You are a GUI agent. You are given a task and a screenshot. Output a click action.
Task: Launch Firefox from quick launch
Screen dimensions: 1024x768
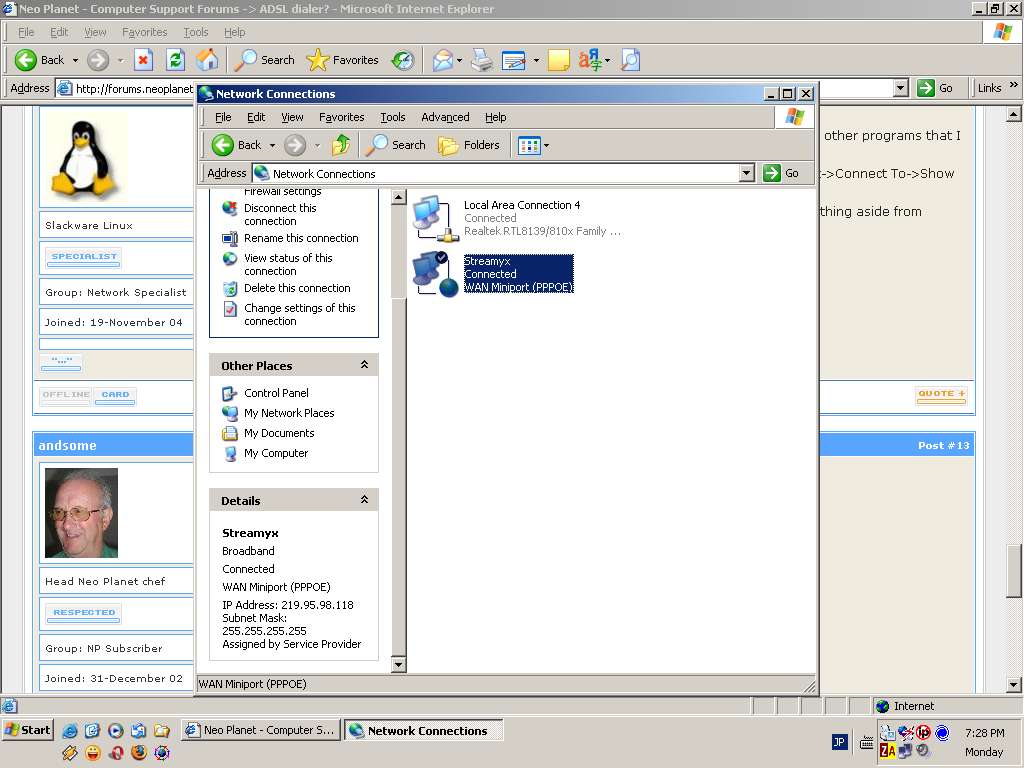pos(138,752)
